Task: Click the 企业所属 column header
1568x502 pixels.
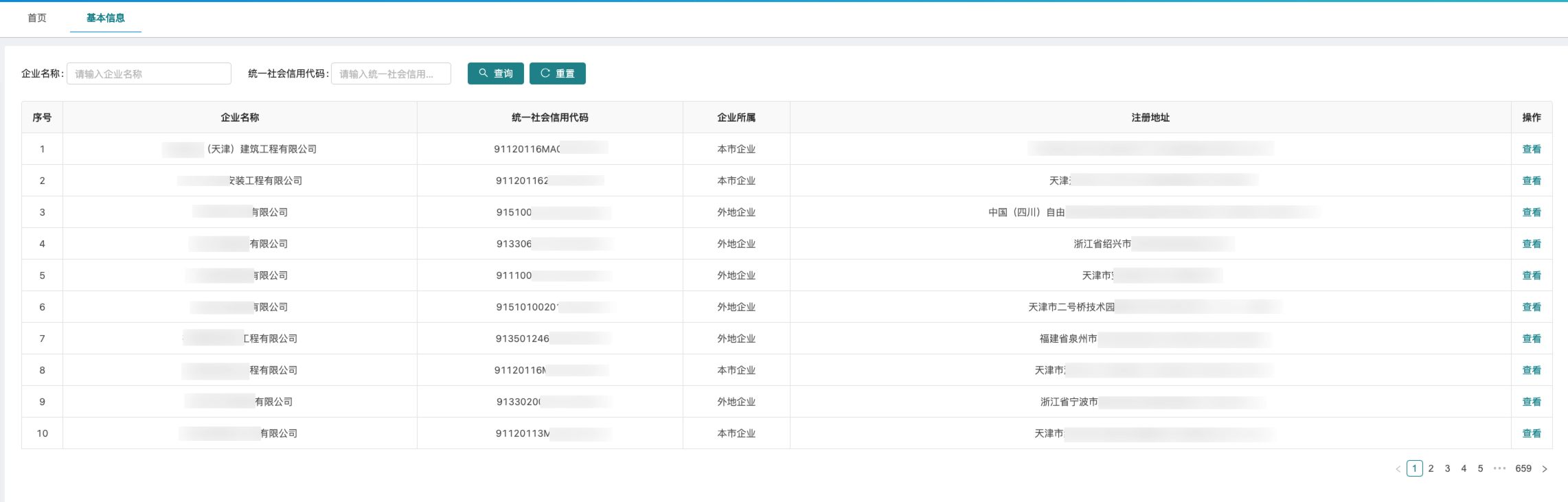Action: click(736, 117)
